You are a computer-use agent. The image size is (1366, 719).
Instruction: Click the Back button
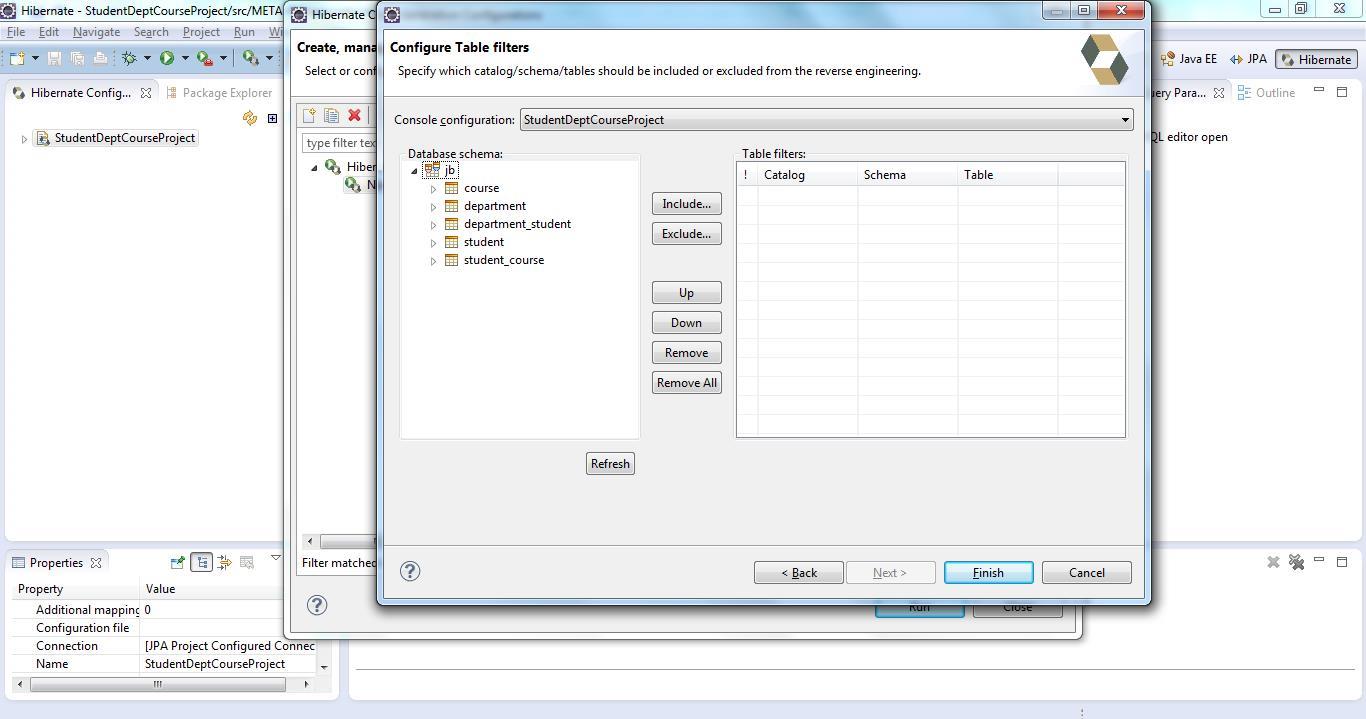(798, 573)
